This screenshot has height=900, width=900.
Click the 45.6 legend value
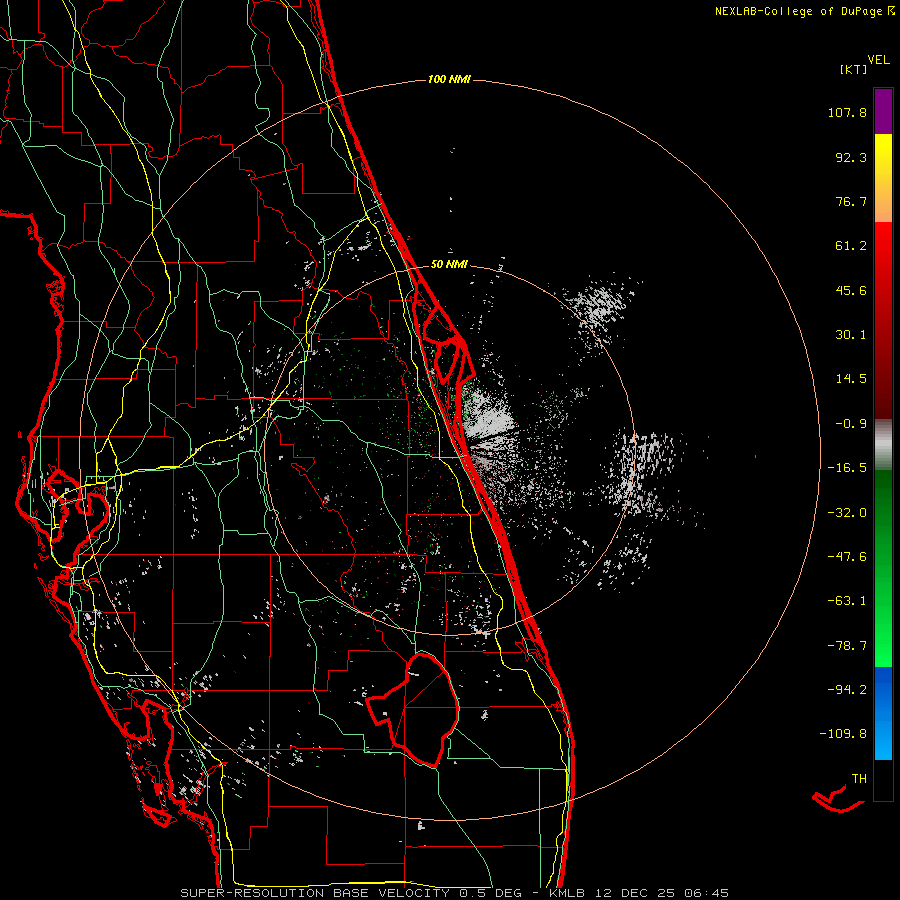click(851, 290)
